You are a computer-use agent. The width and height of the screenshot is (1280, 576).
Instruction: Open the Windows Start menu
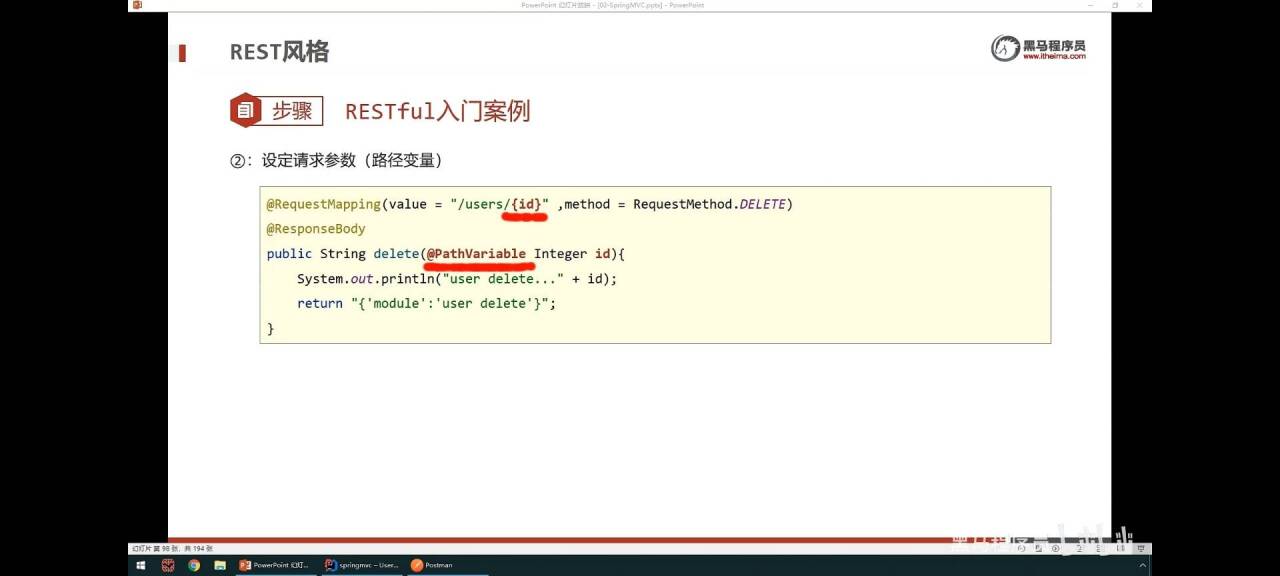pyautogui.click(x=141, y=565)
